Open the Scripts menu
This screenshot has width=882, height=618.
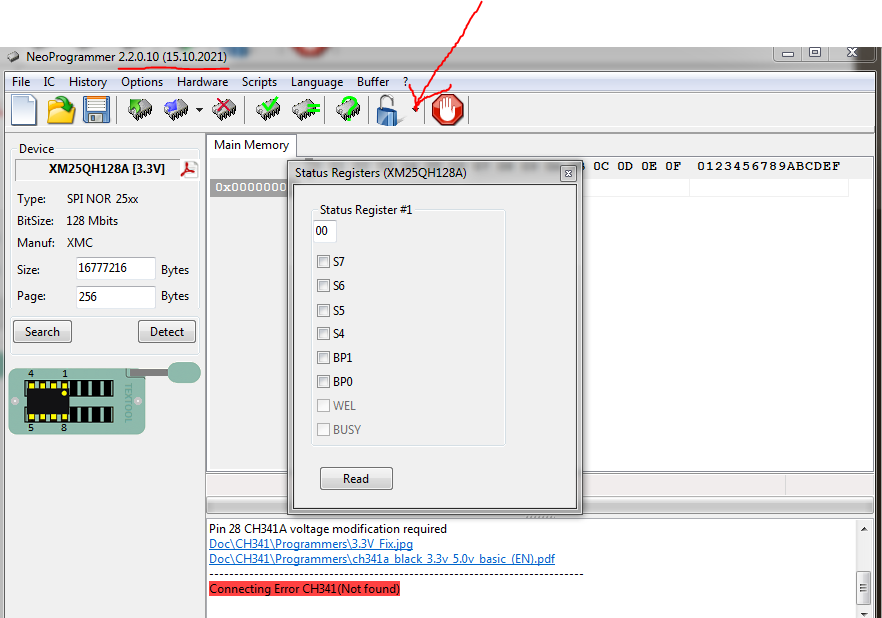pos(259,82)
